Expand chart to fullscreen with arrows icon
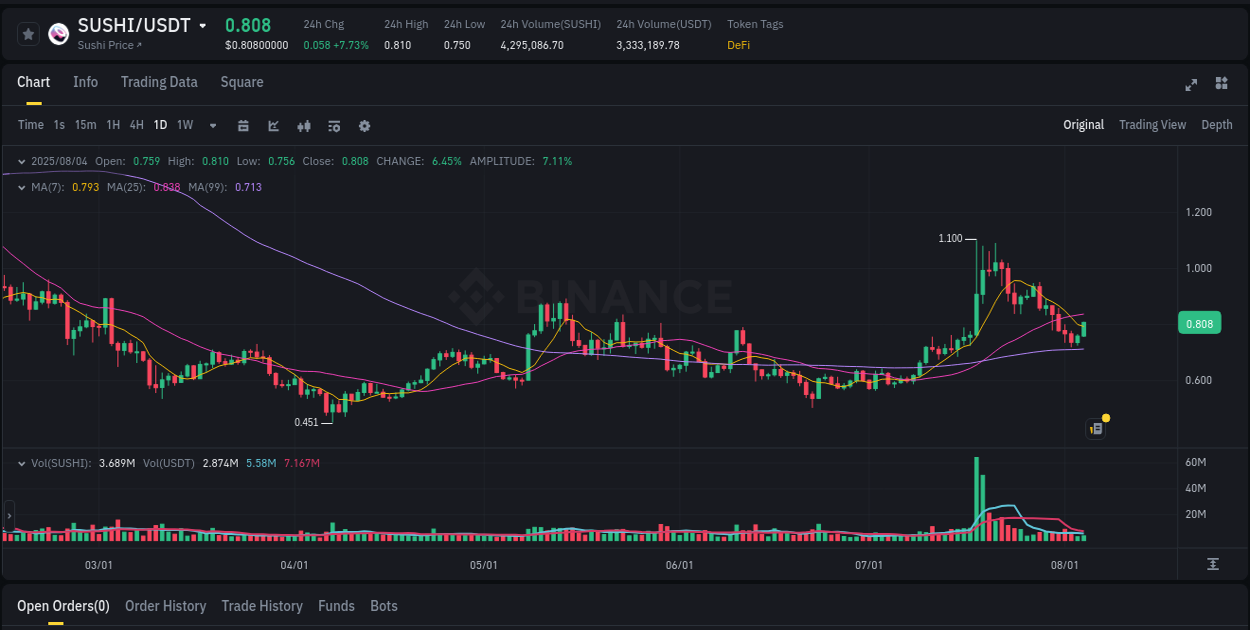The width and height of the screenshot is (1250, 630). [1191, 85]
